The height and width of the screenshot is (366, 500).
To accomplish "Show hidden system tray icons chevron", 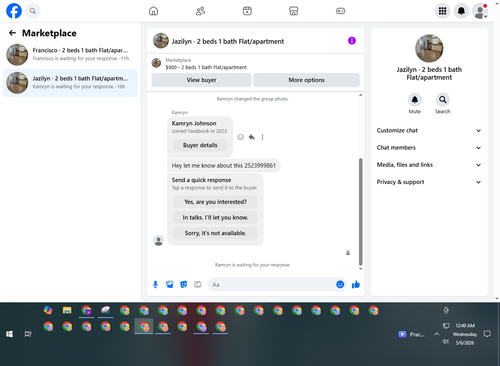I will 436,334.
